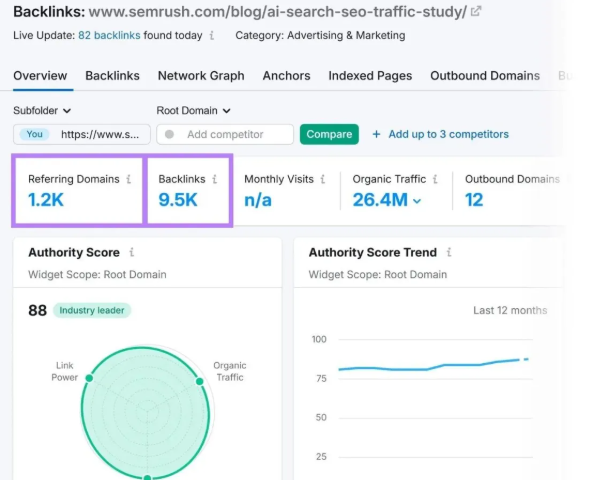Open external link icon beside the URL
This screenshot has height=480, width=600.
pyautogui.click(x=476, y=12)
